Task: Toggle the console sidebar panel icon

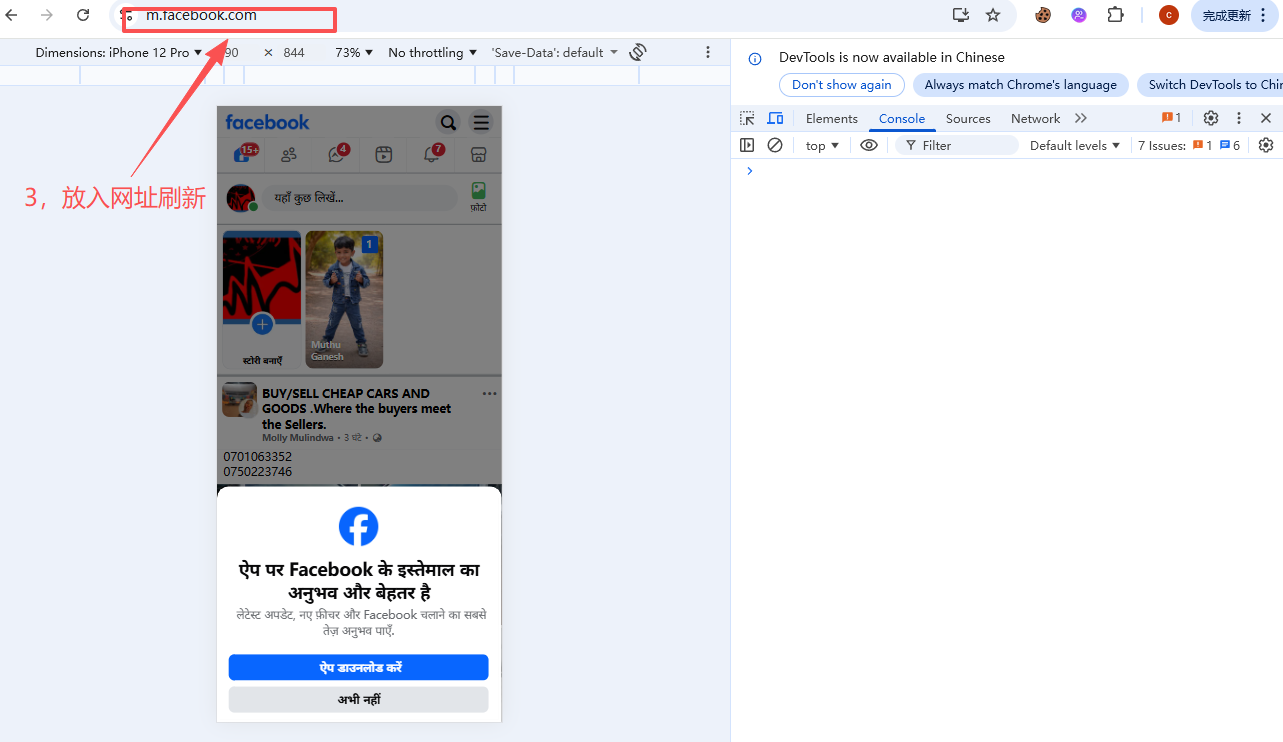Action: (x=747, y=145)
